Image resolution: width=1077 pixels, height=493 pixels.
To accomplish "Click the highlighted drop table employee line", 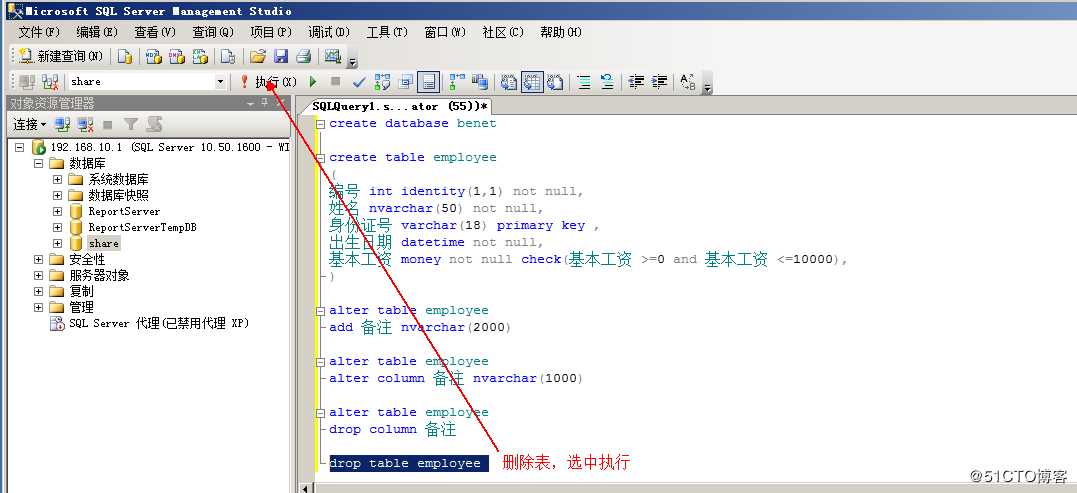I will (408, 463).
